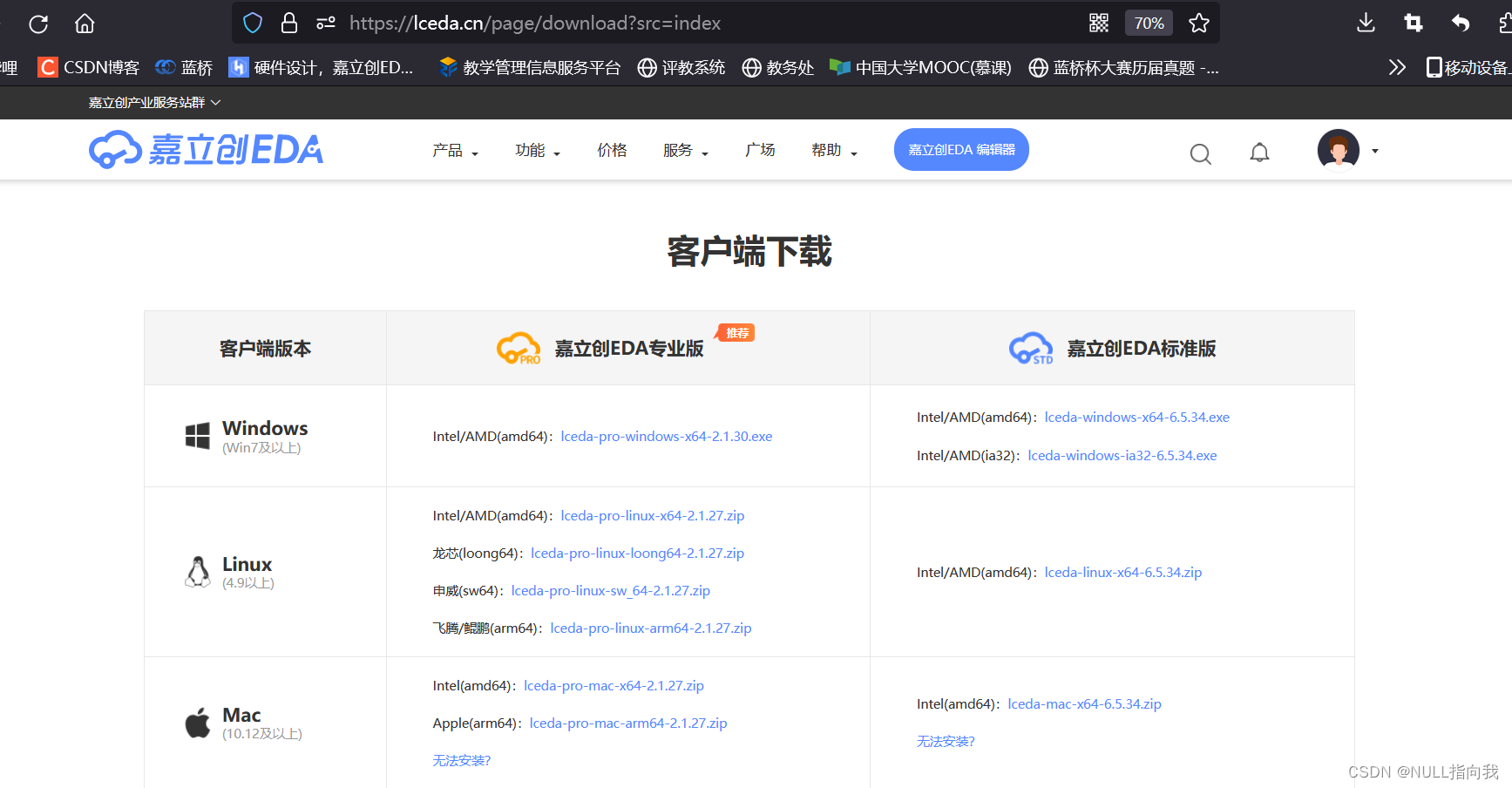Viewport: 1512px width, 788px height.
Task: Click the 嘉立创EDA专业版 PRO cloud icon
Action: coord(519,349)
